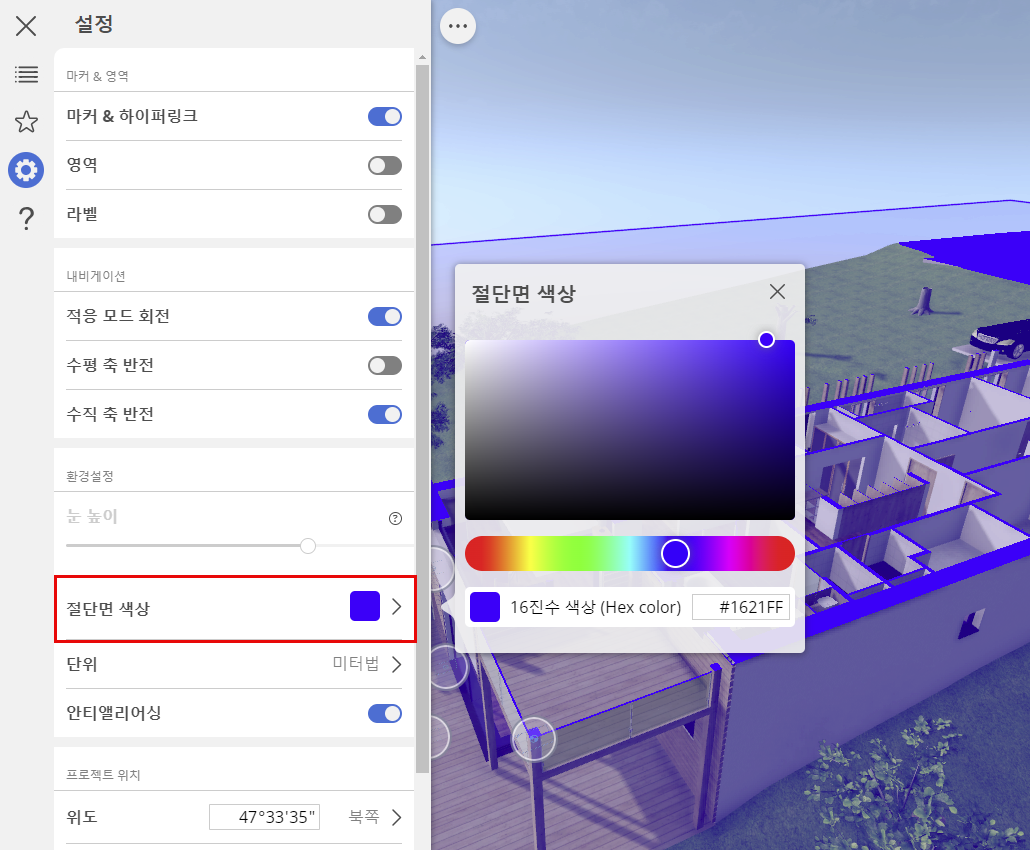
Task: Toggle 마커 & 하이퍼링크 switch off
Action: pos(385,116)
